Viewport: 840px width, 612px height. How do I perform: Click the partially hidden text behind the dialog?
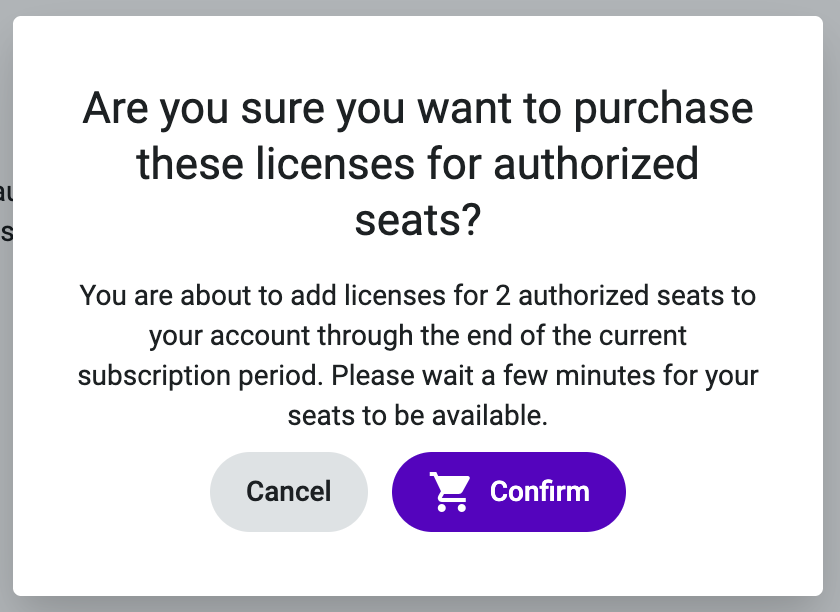click(x=6, y=213)
